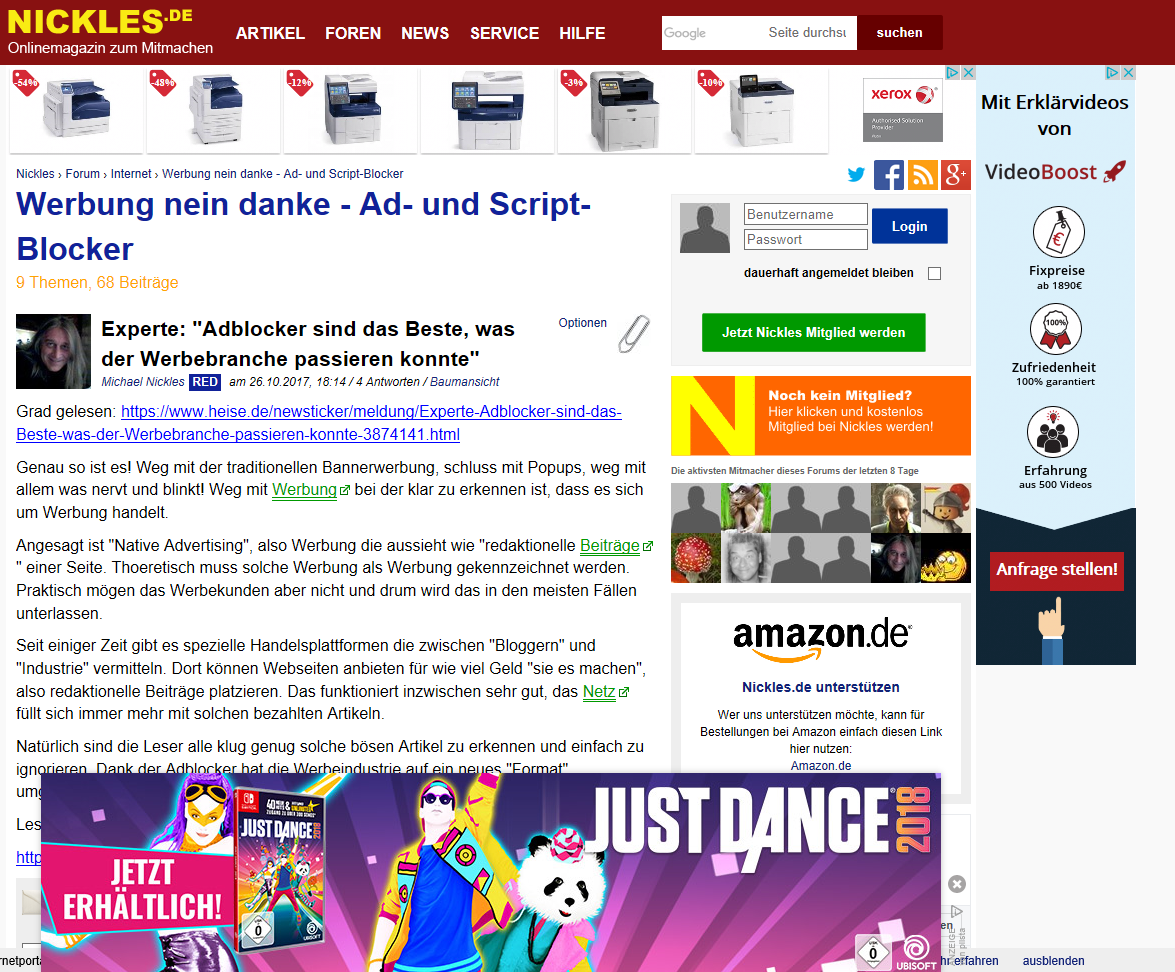The width and height of the screenshot is (1175, 972).
Task: Click Michael Nickles author avatar
Action: (x=53, y=351)
